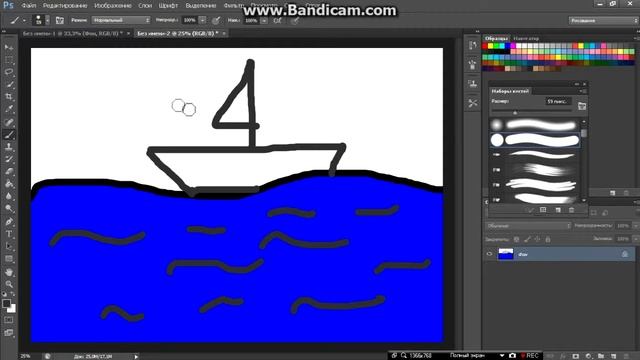Open the Clone Source stamp panel icon

point(473,84)
